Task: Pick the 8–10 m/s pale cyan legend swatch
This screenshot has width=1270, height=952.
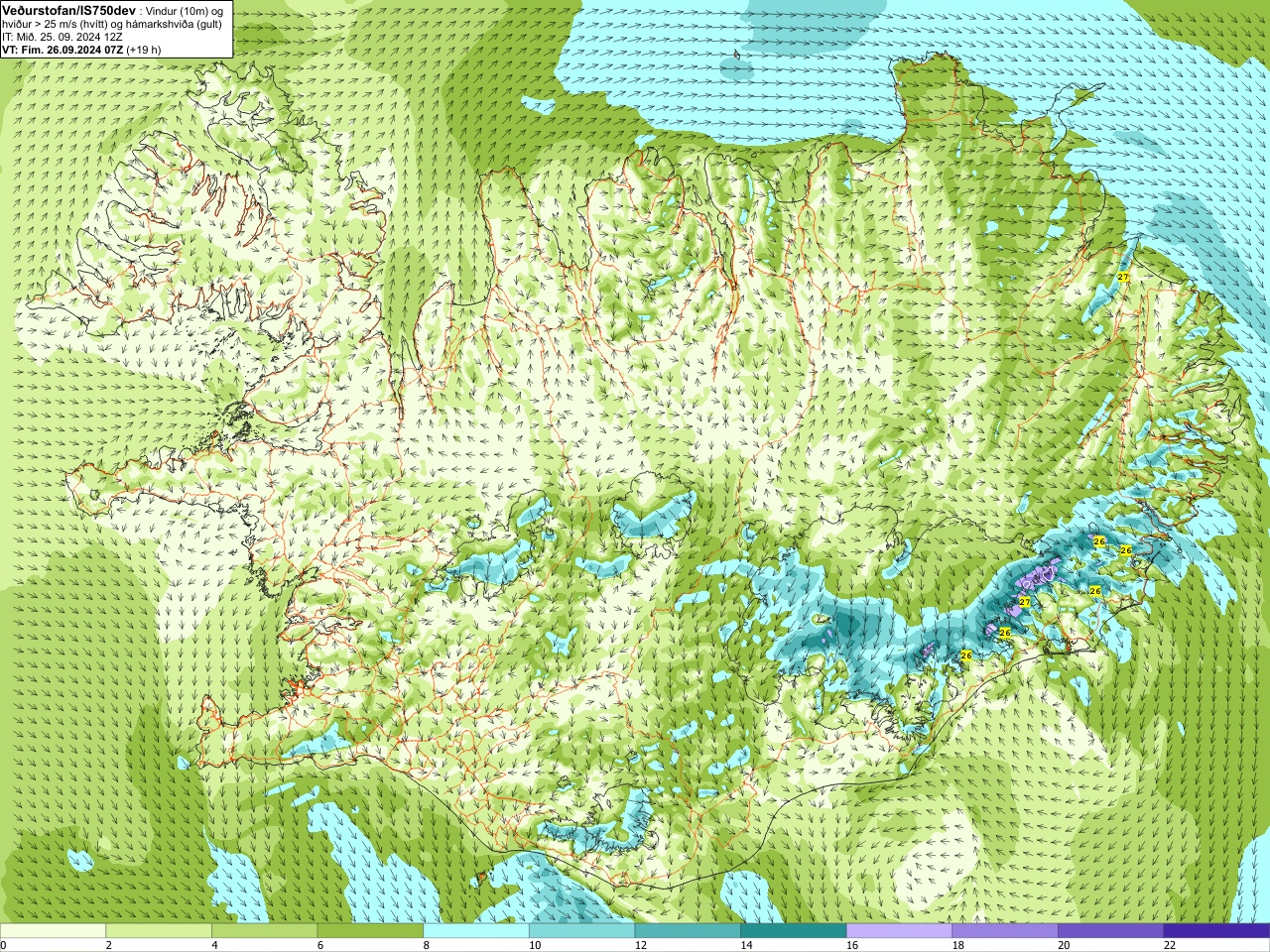Action: pos(476,931)
